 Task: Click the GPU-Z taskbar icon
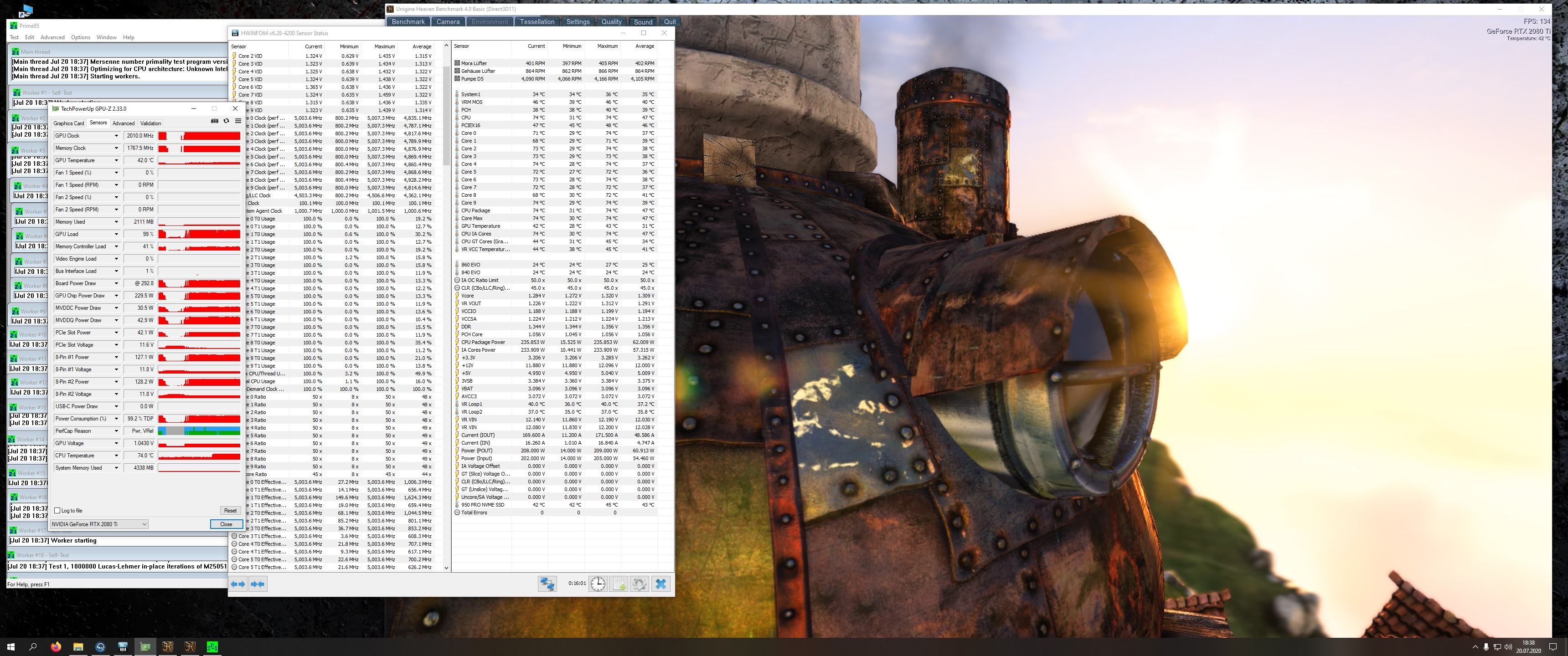tap(145, 647)
